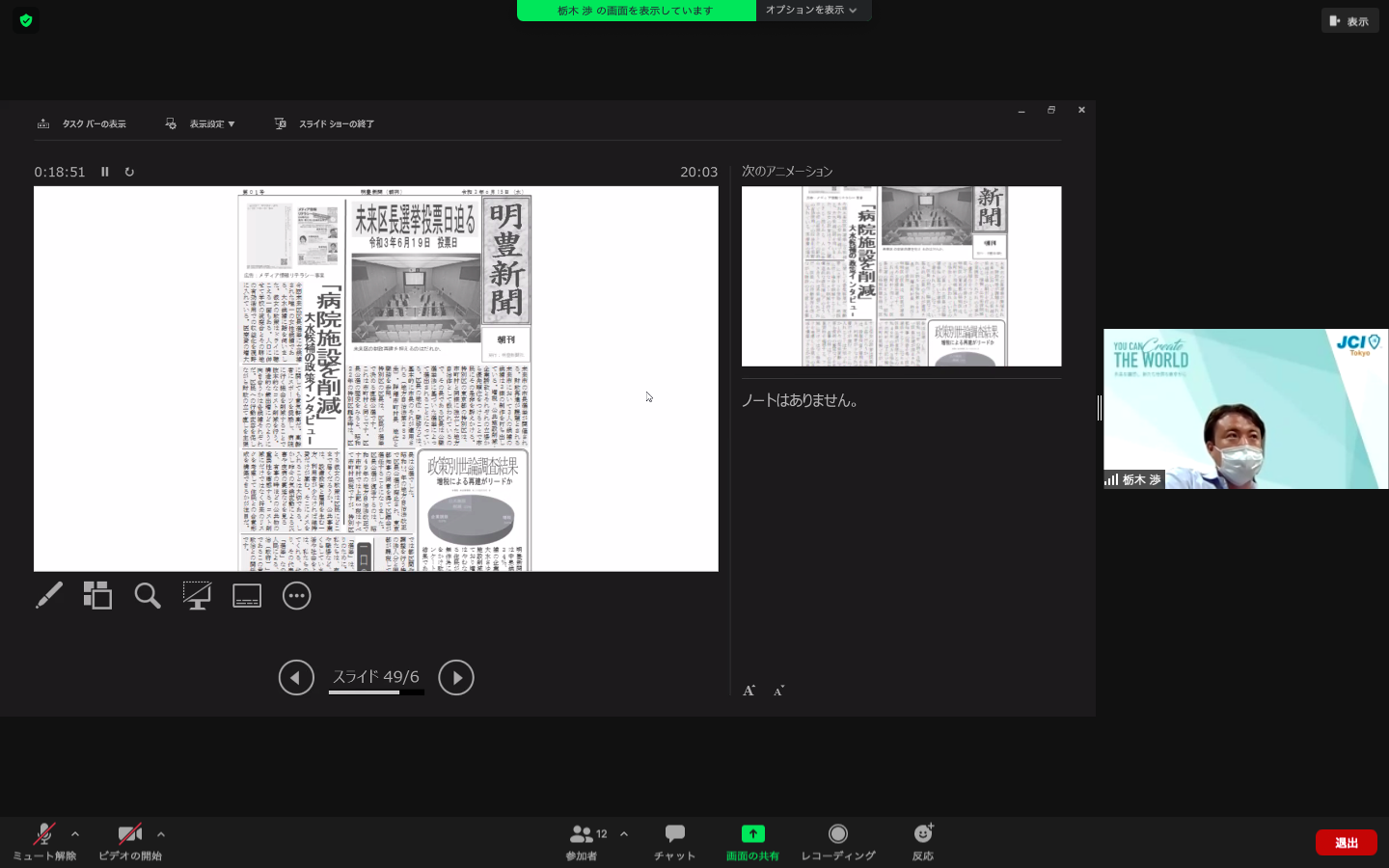Open the チャット chat panel
This screenshot has width=1389, height=868.
click(x=674, y=840)
